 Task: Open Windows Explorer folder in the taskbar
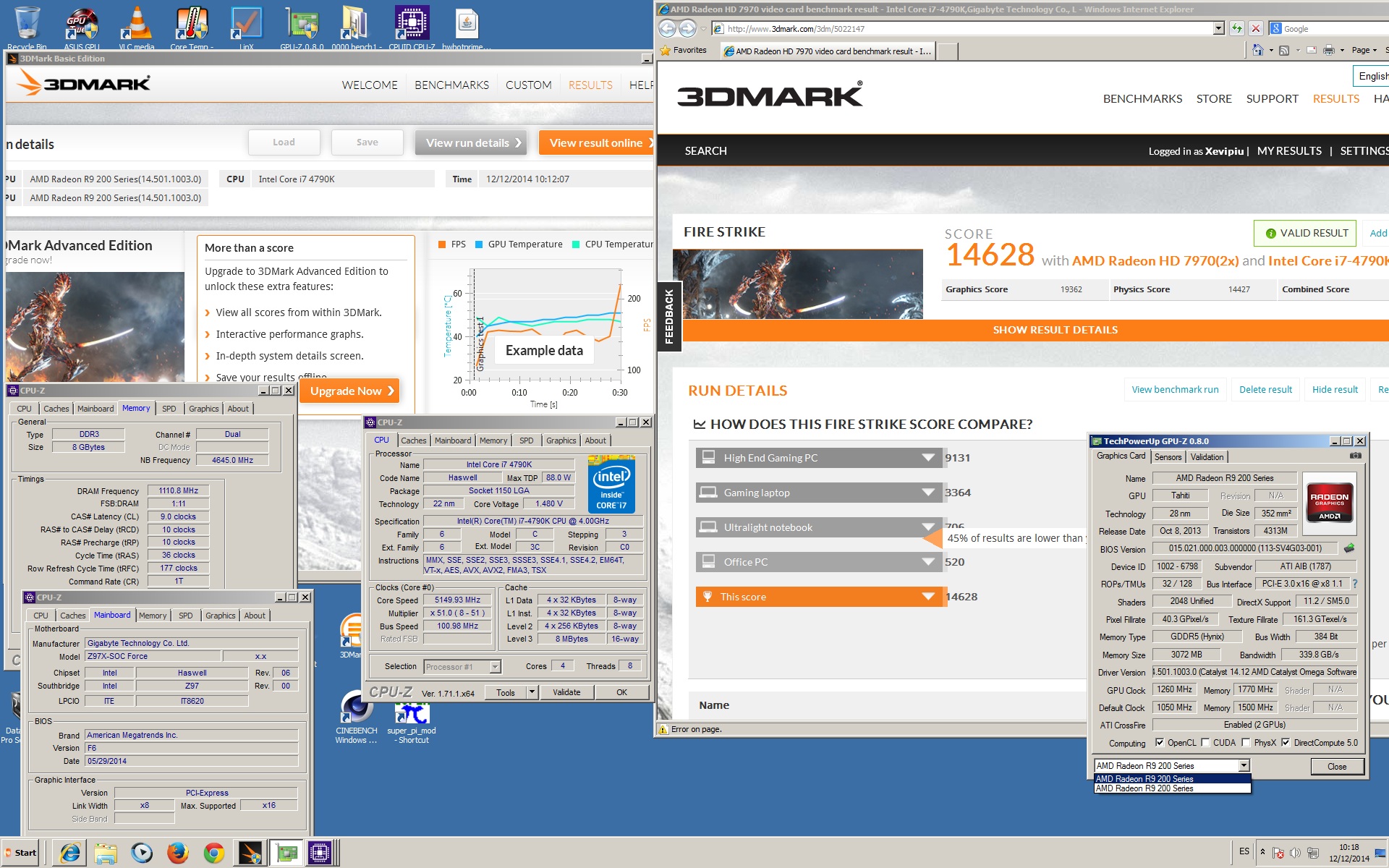tap(106, 853)
